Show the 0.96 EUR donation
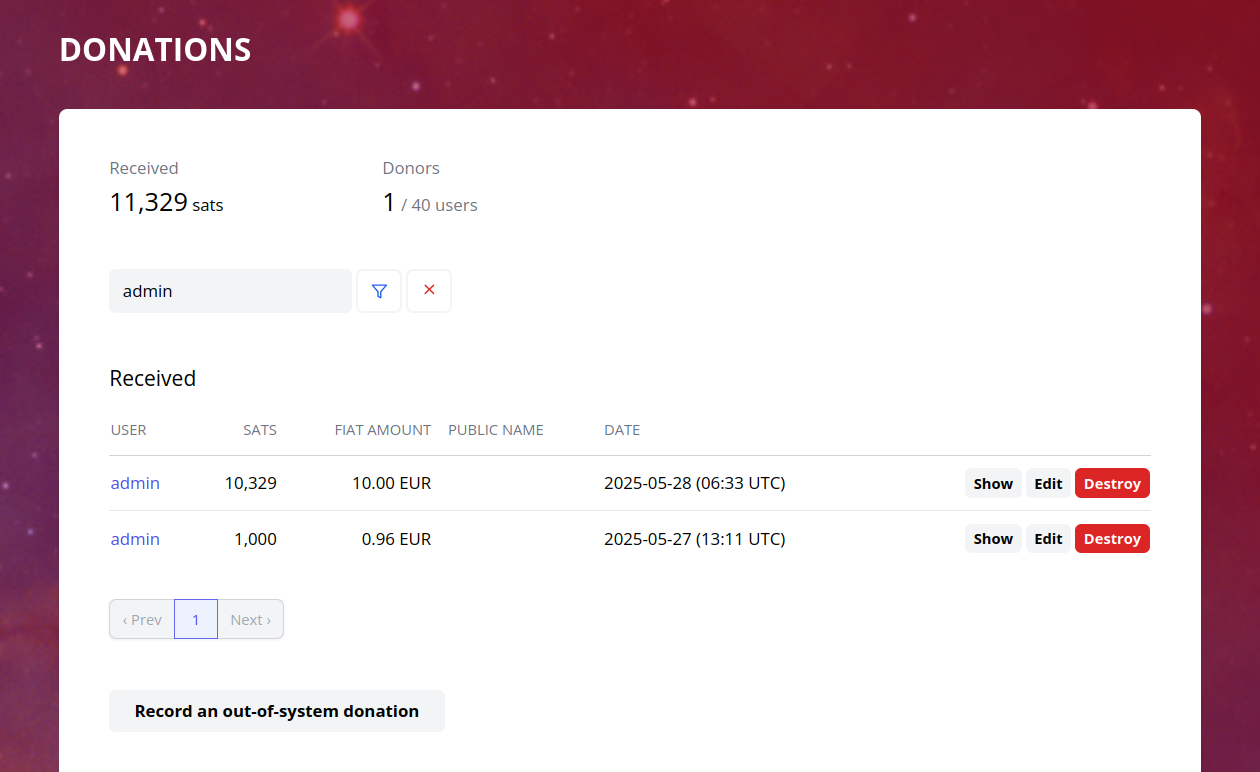Screen dimensions: 1260x772 pos(993,539)
